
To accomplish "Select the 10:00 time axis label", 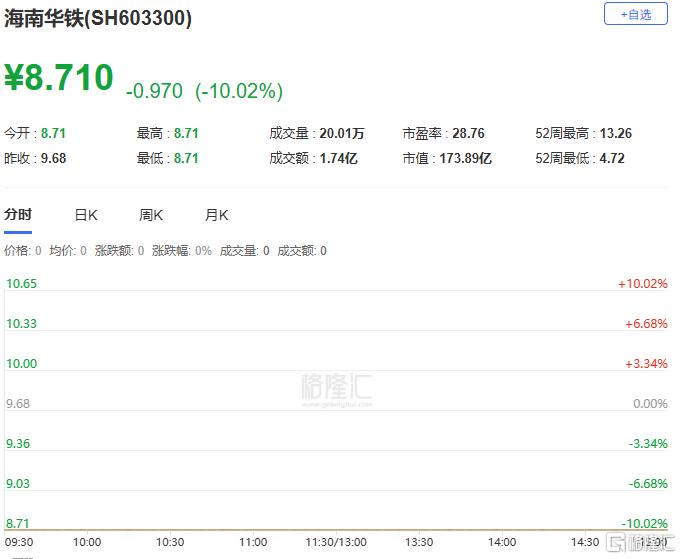I will click(x=88, y=541).
